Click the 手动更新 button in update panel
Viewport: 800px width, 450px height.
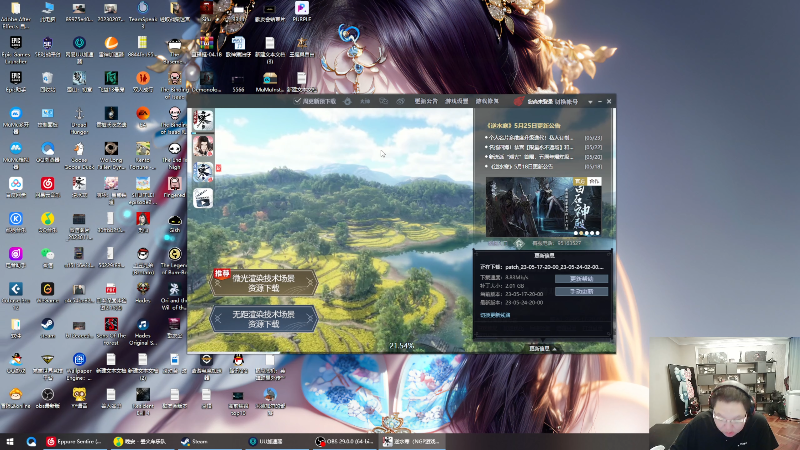pos(581,291)
